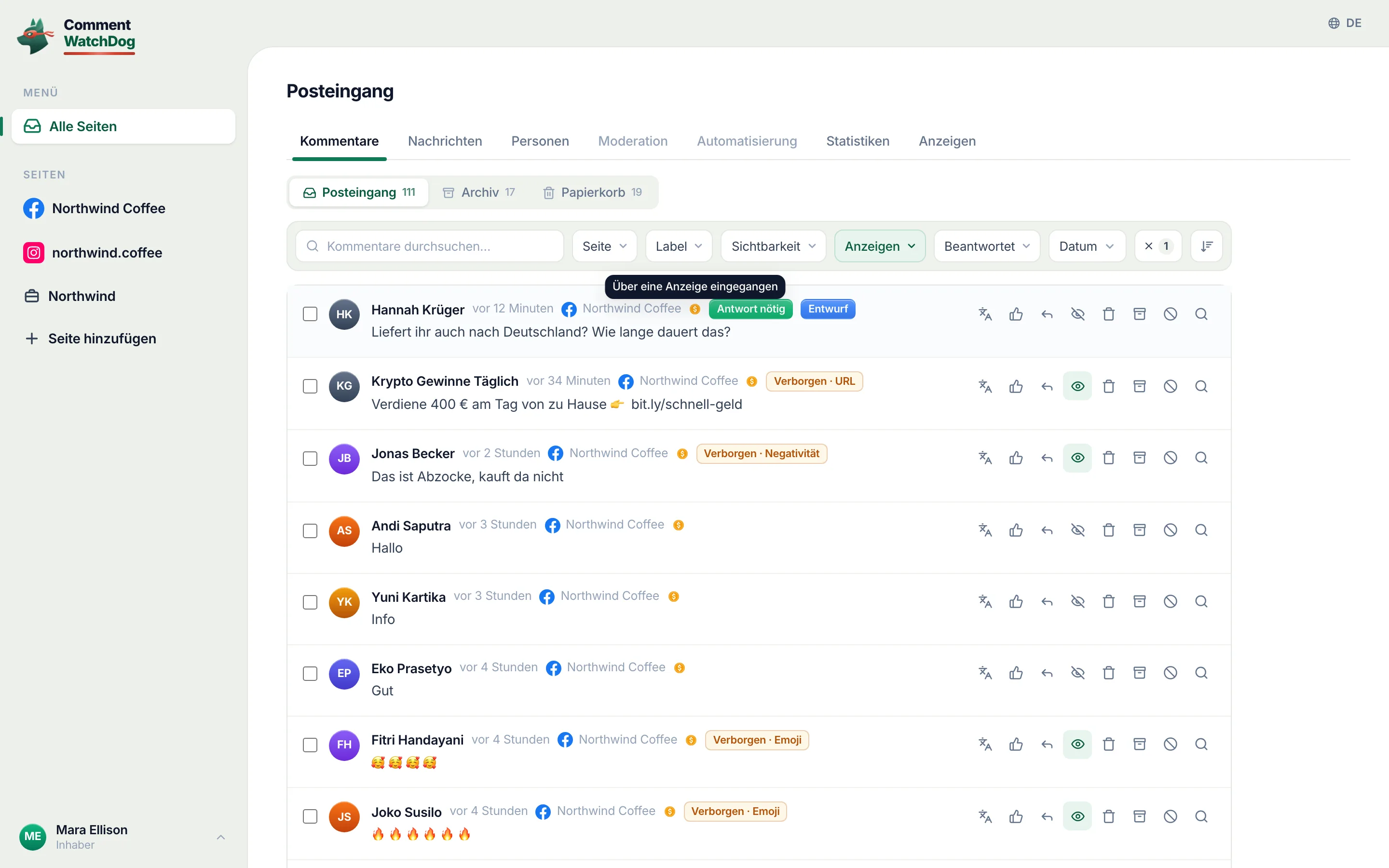Block user Jonas Becker with the ban icon
Screen dimensions: 1389x868
tap(1171, 458)
